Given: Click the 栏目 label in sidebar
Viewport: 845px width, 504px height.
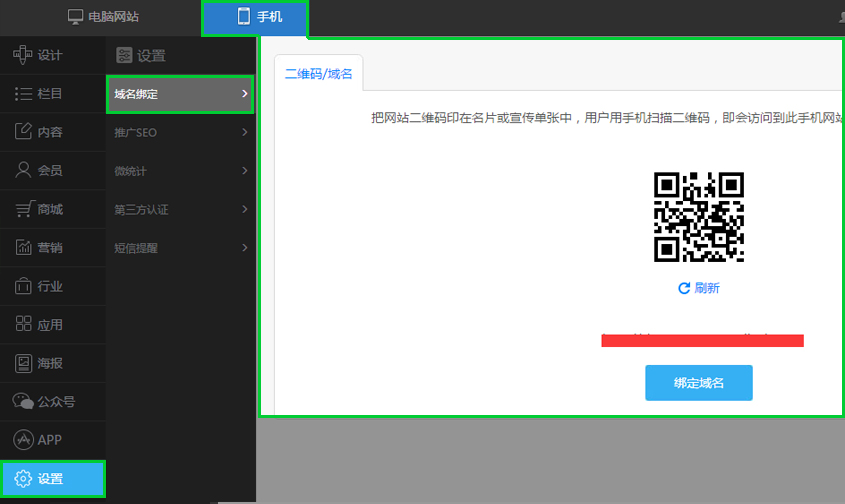Looking at the screenshot, I should point(50,94).
